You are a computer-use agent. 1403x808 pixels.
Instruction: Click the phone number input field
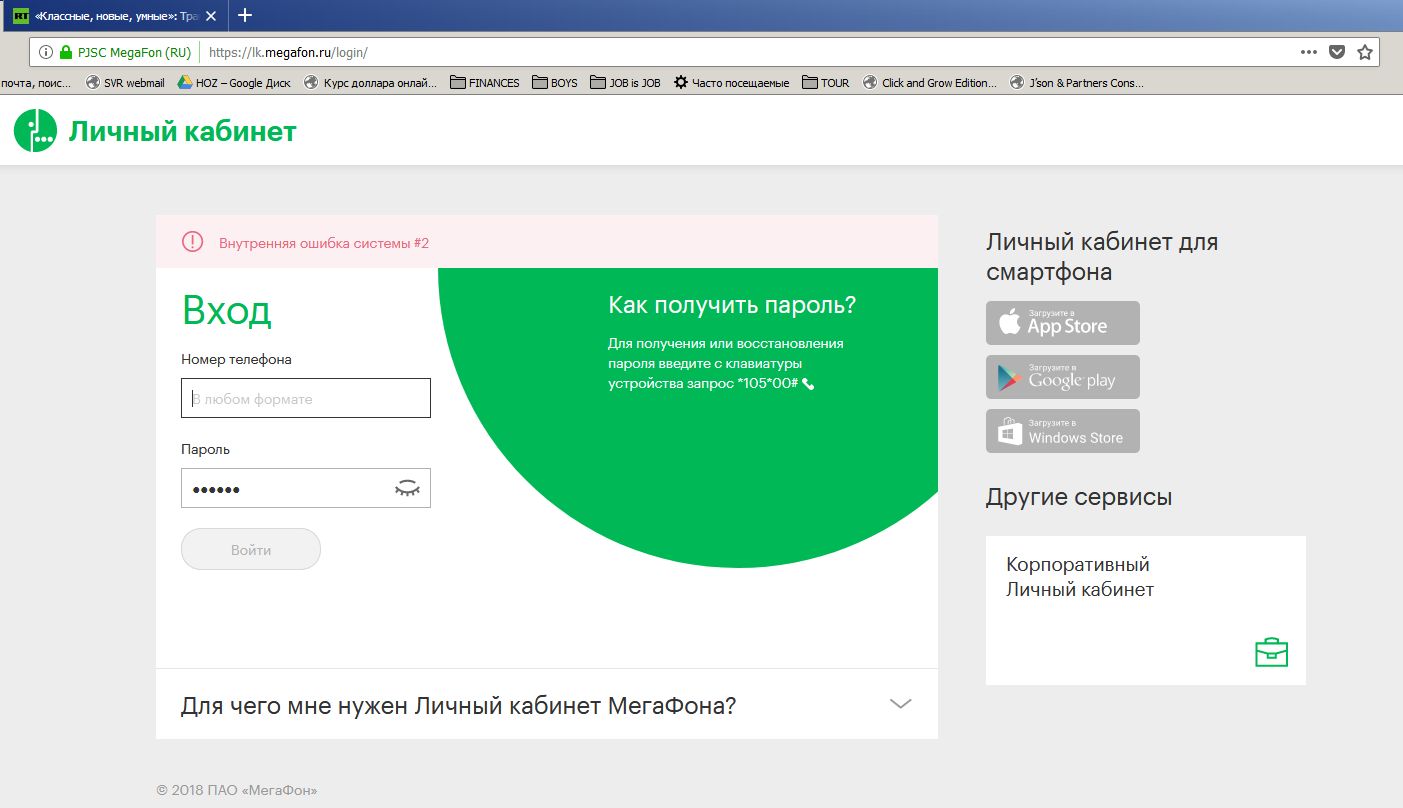306,398
